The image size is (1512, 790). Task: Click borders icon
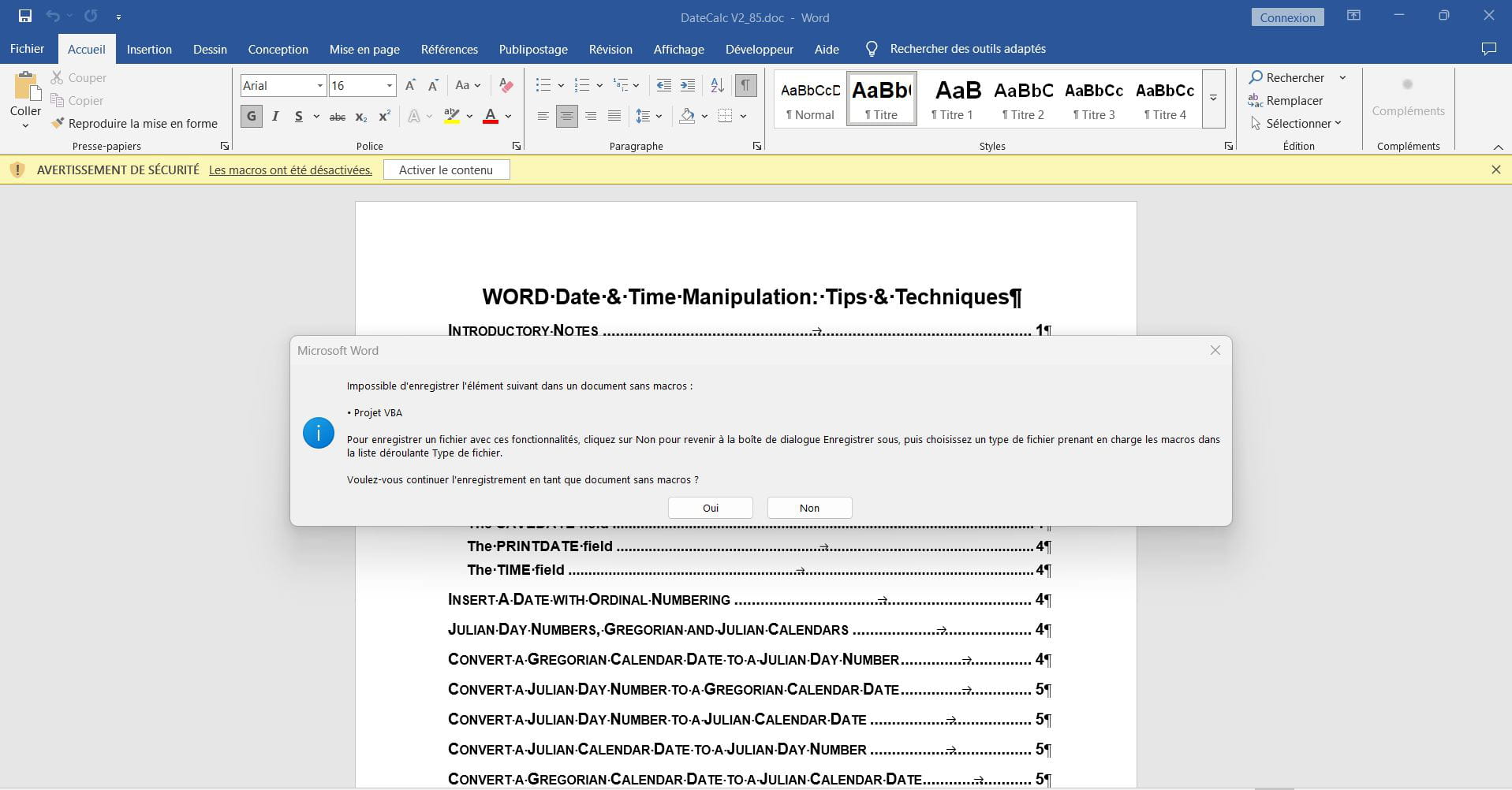(x=726, y=116)
